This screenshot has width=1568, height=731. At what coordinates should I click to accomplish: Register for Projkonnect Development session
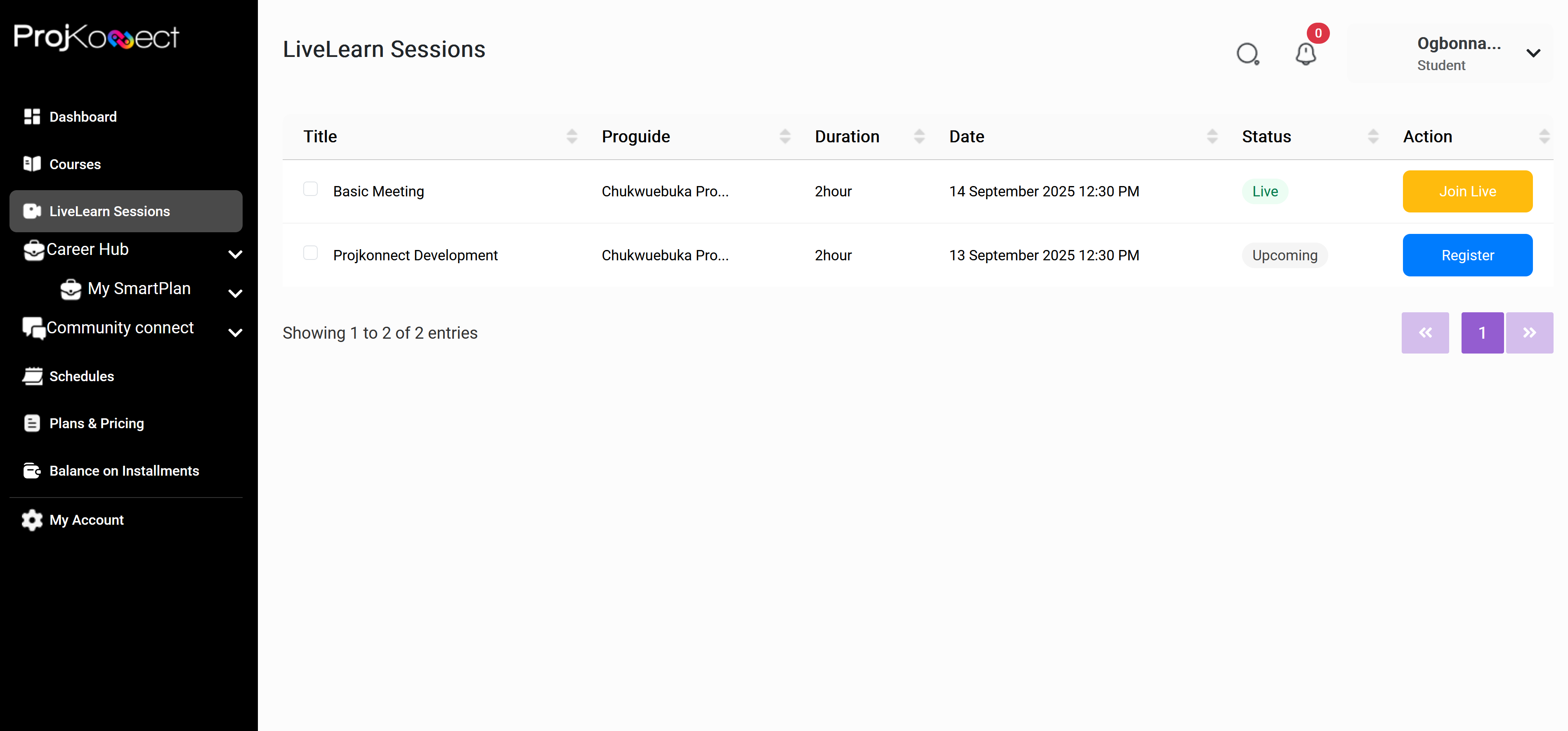pos(1467,255)
